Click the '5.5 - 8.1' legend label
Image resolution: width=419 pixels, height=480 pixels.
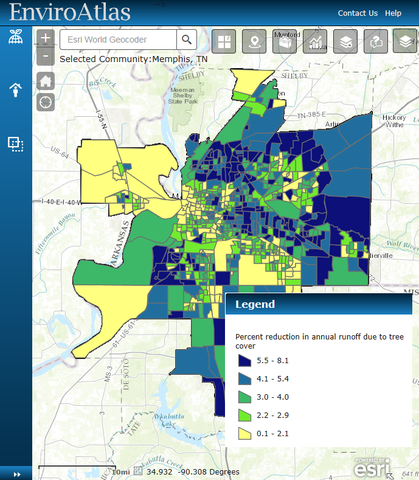tap(272, 361)
